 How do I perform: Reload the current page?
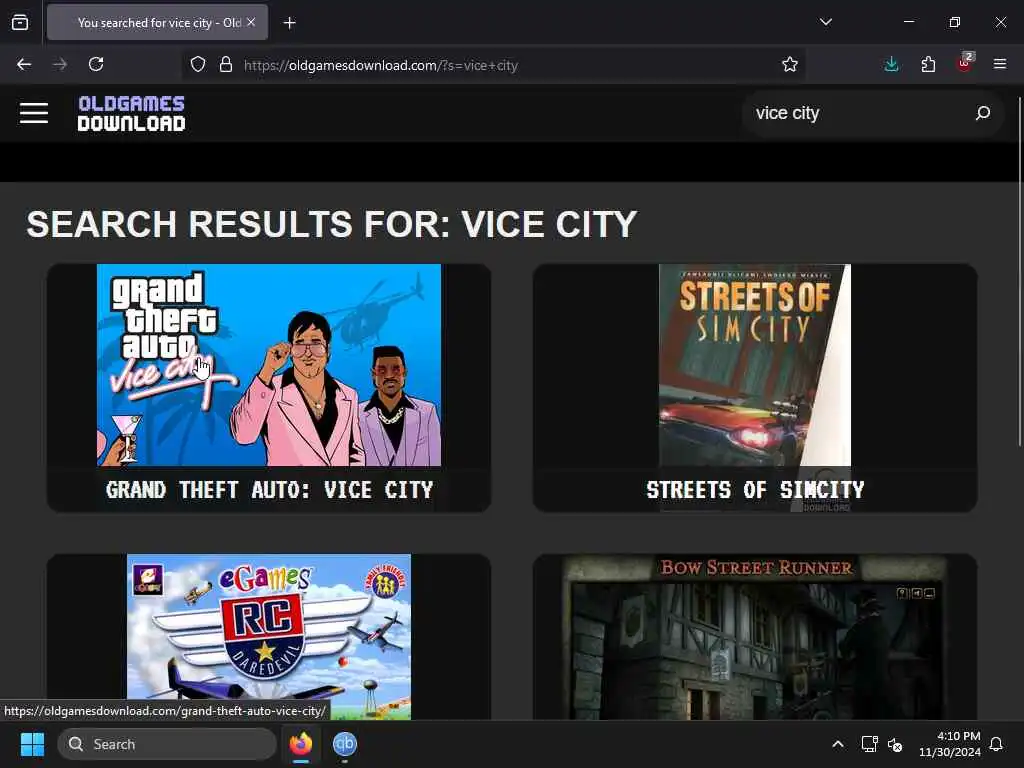[x=96, y=64]
